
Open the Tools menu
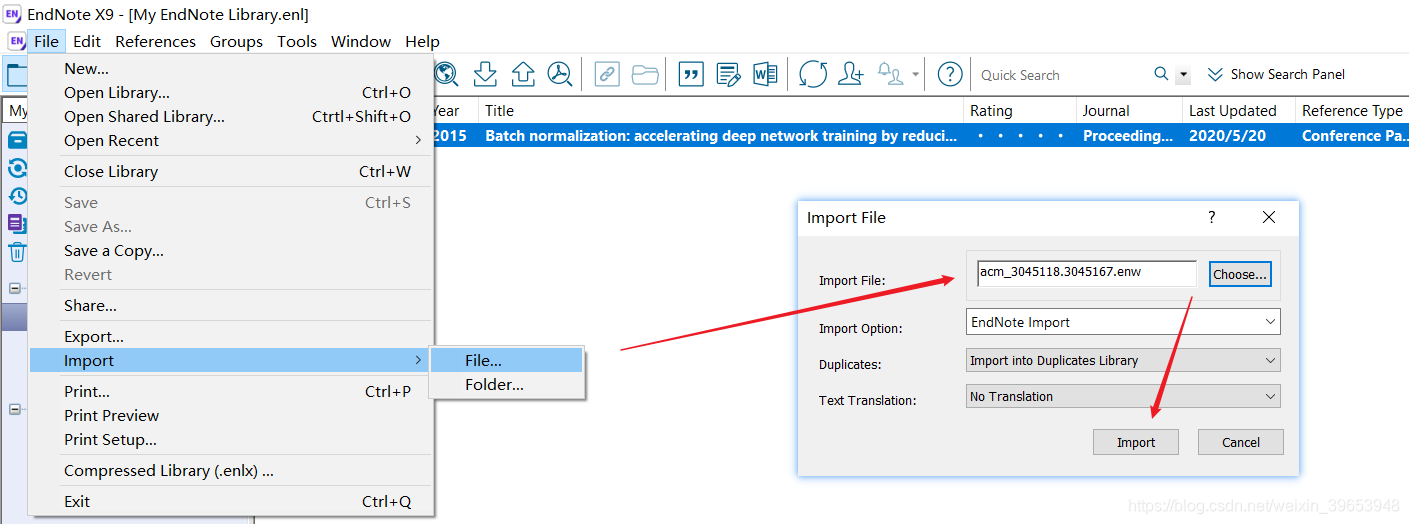point(297,41)
